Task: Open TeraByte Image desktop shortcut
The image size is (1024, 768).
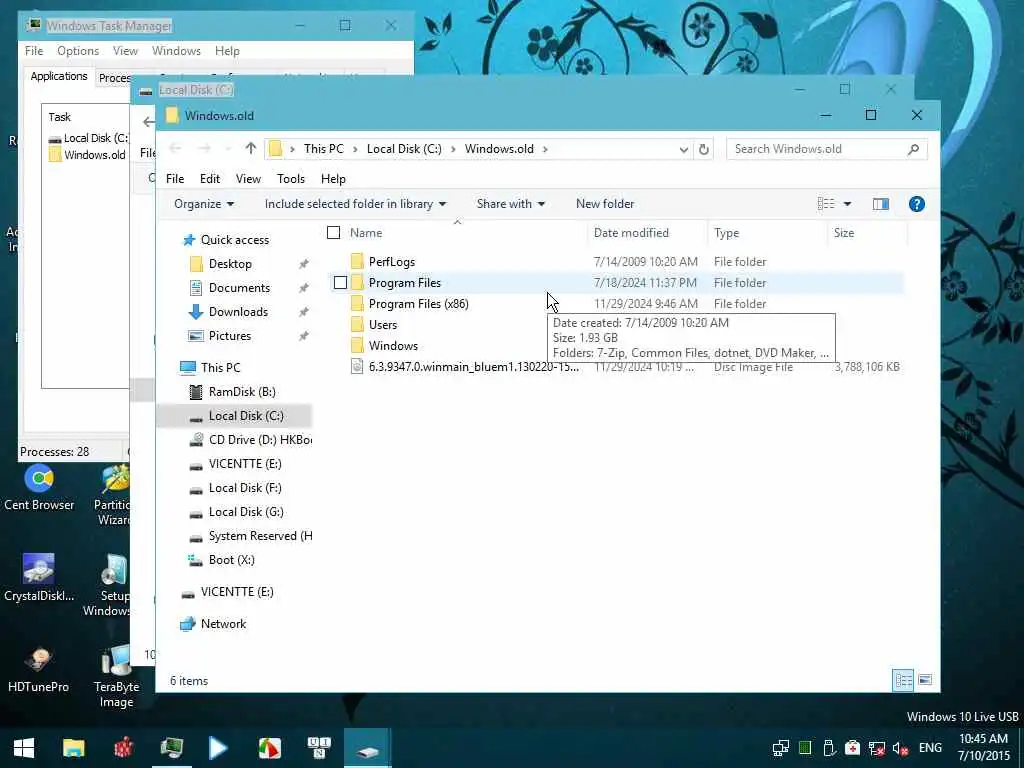Action: 116,677
